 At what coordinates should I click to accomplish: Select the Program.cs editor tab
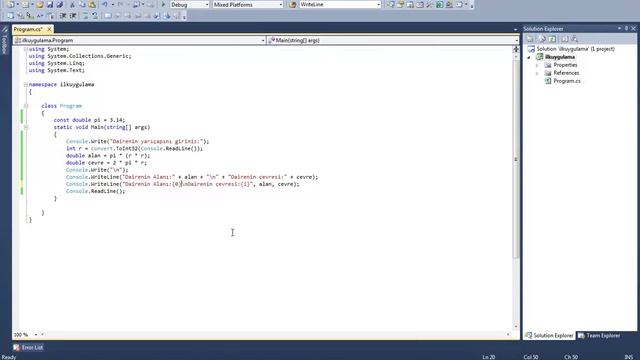coord(28,29)
